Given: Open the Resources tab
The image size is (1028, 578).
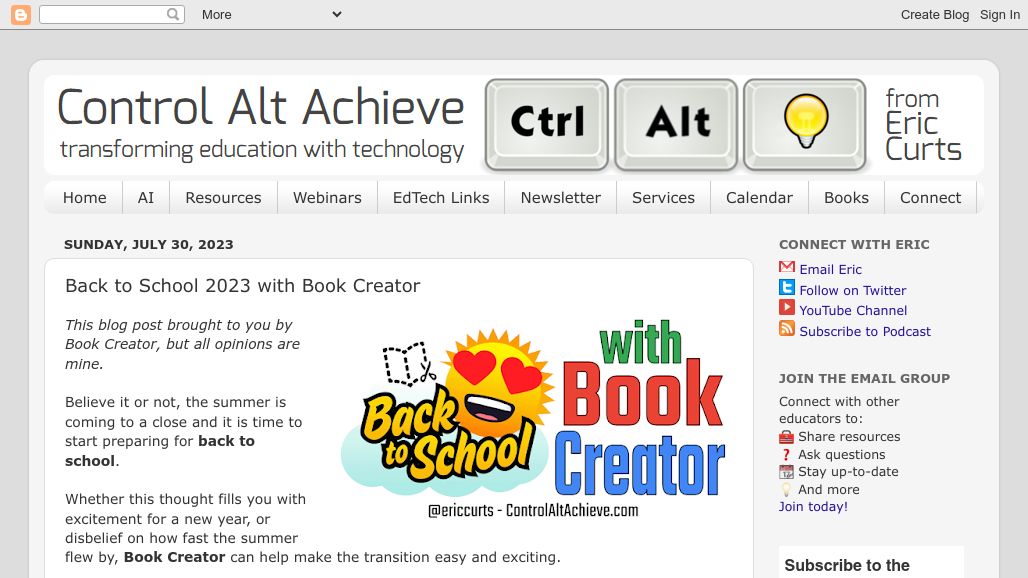Looking at the screenshot, I should 224,197.
